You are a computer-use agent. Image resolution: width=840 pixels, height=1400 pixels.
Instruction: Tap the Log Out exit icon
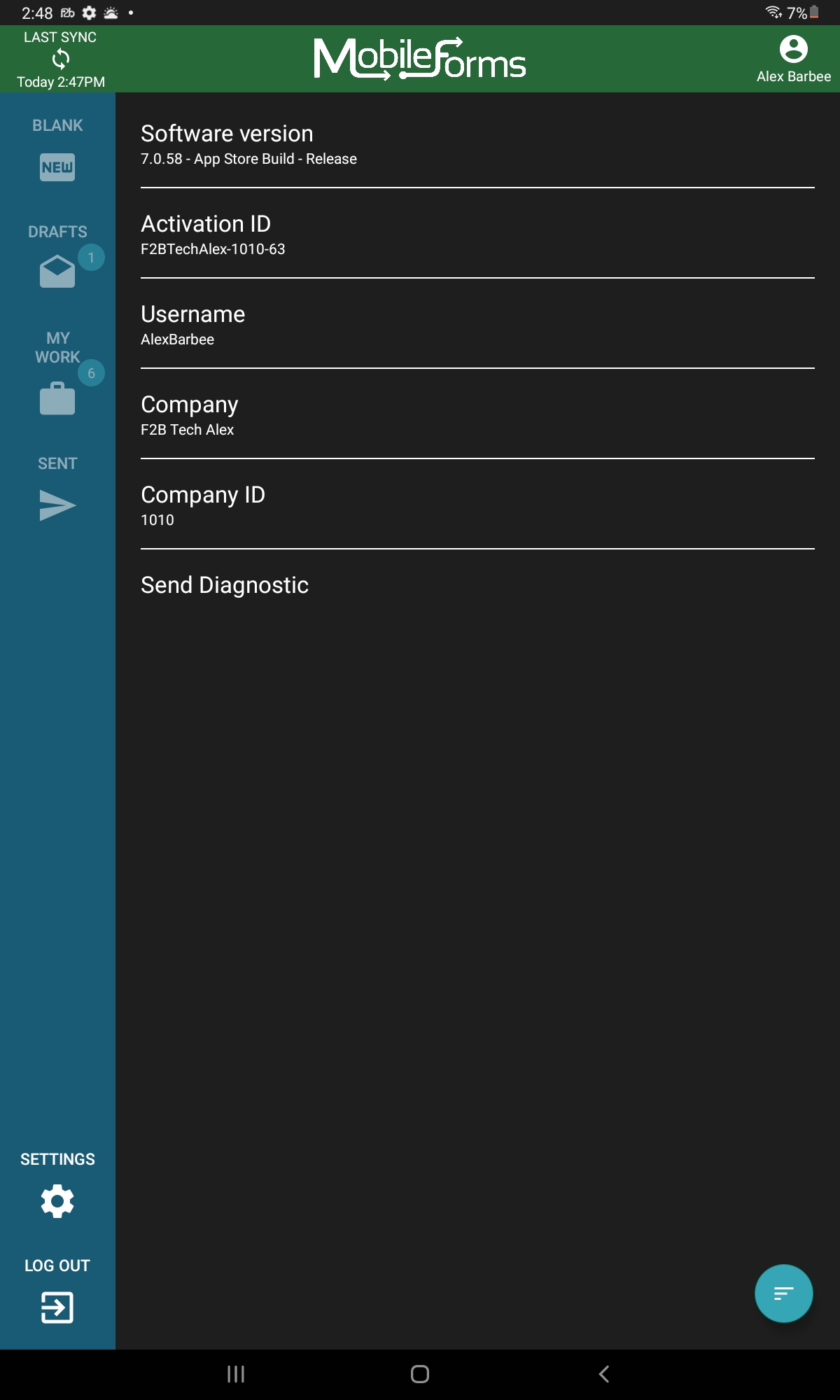coord(57,1307)
